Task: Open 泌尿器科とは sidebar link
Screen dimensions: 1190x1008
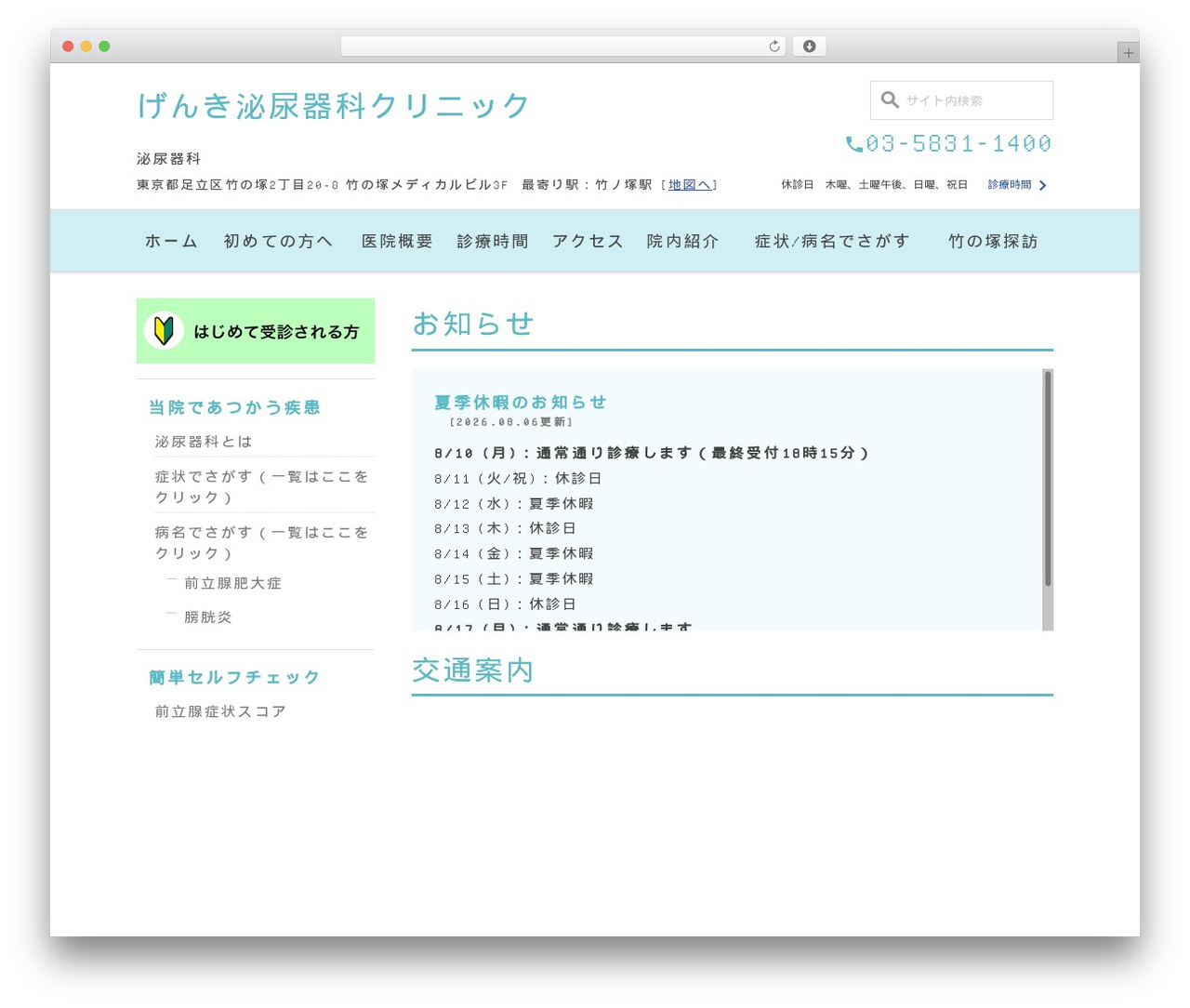Action: pyautogui.click(x=204, y=442)
